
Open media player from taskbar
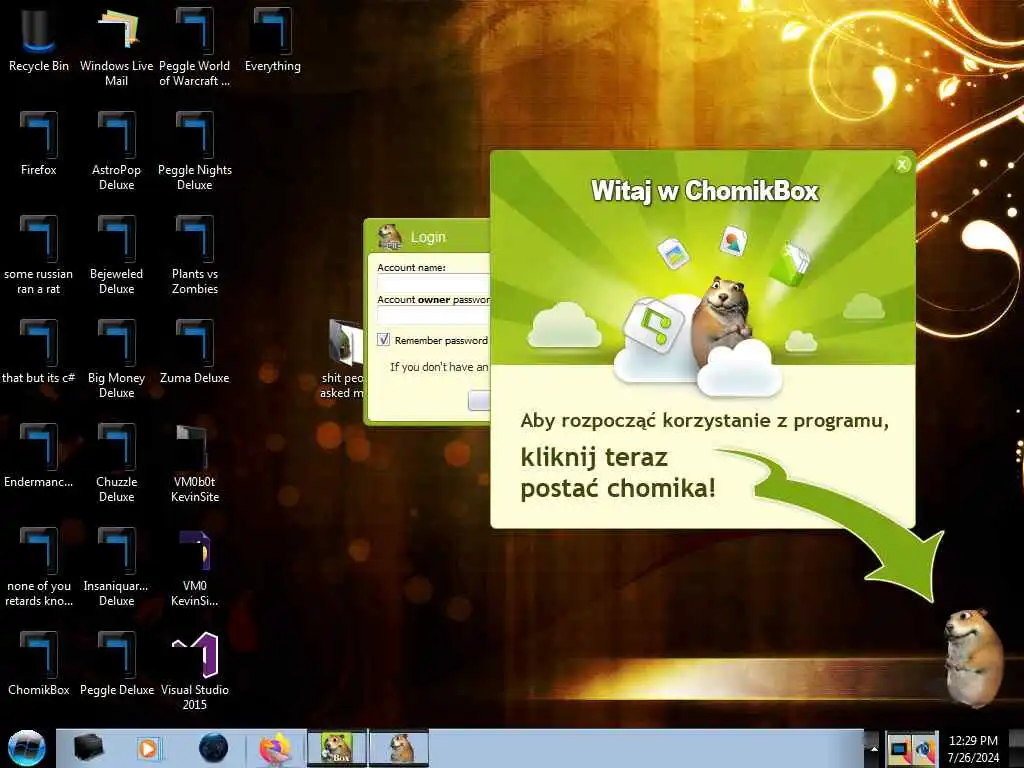click(148, 748)
